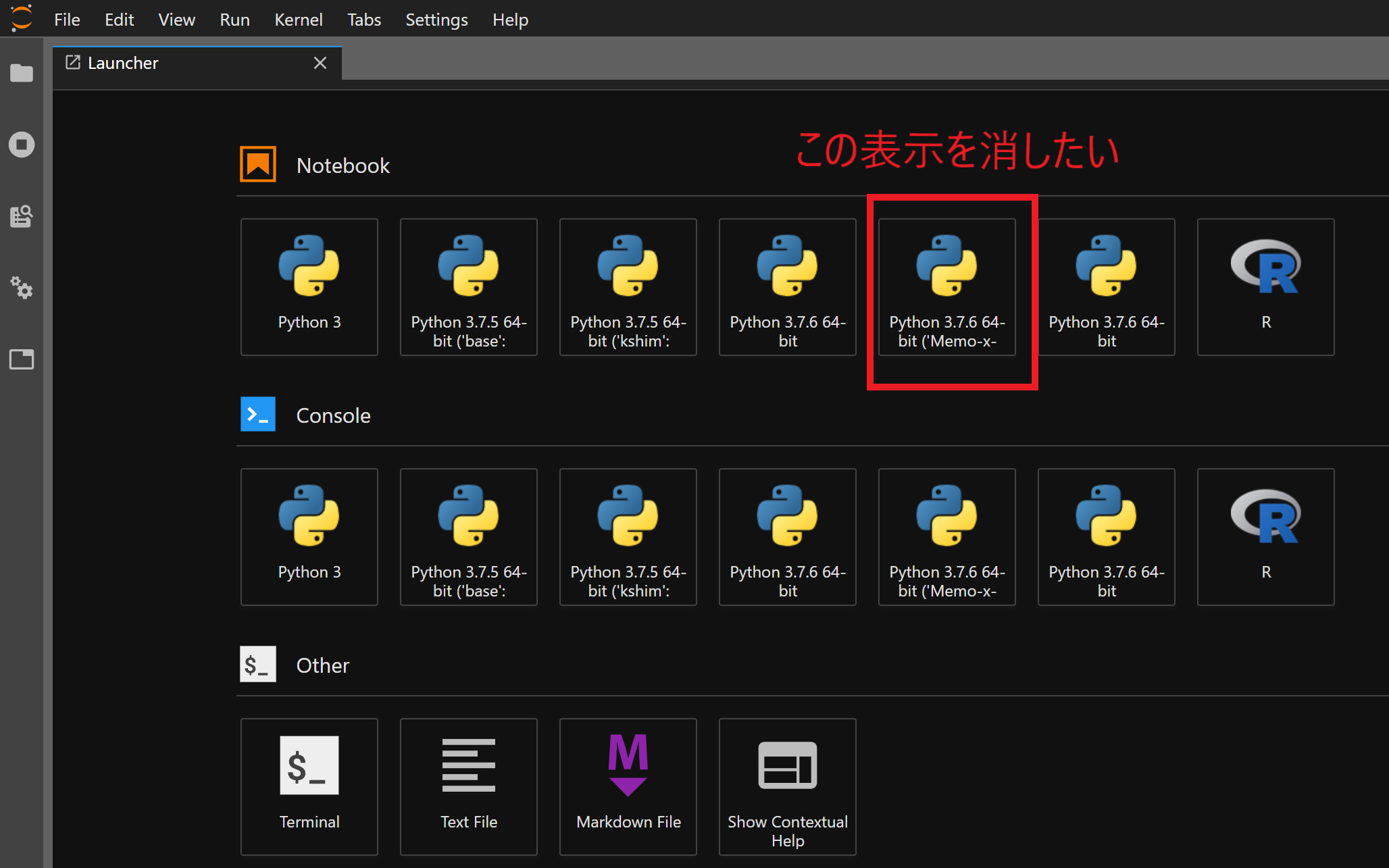1389x868 pixels.
Task: Open an R console
Action: (1266, 537)
